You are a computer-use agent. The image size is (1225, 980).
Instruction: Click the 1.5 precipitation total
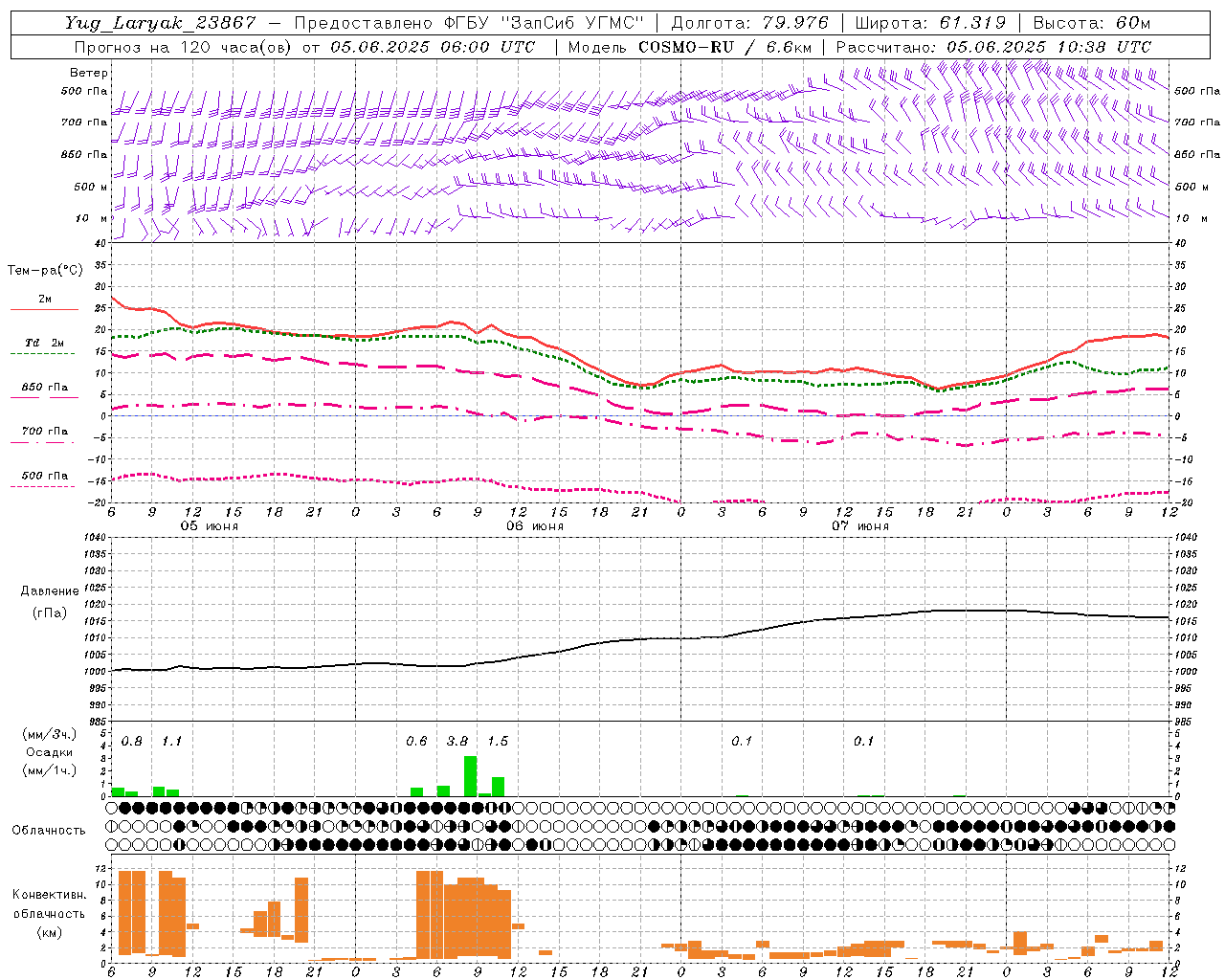(x=498, y=742)
